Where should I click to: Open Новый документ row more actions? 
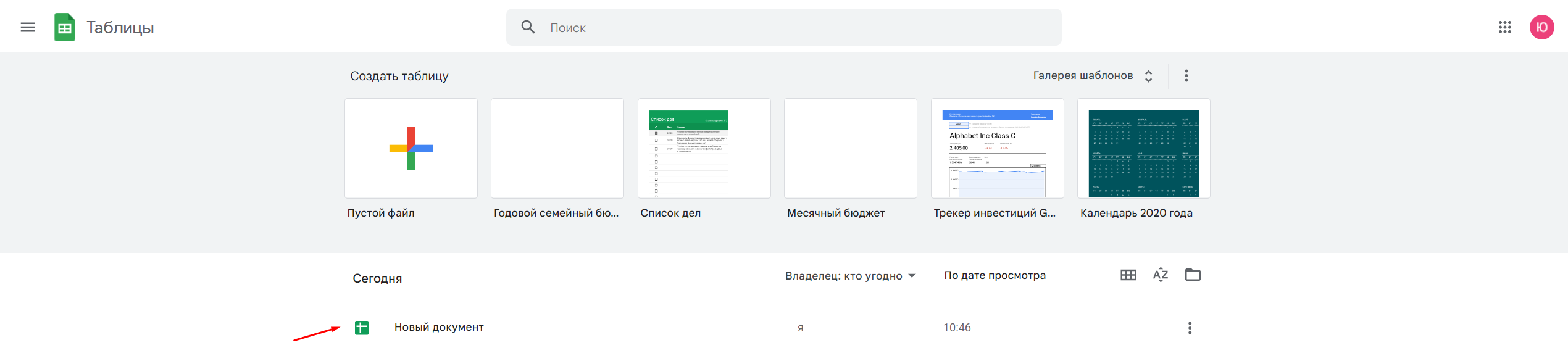pyautogui.click(x=1190, y=328)
